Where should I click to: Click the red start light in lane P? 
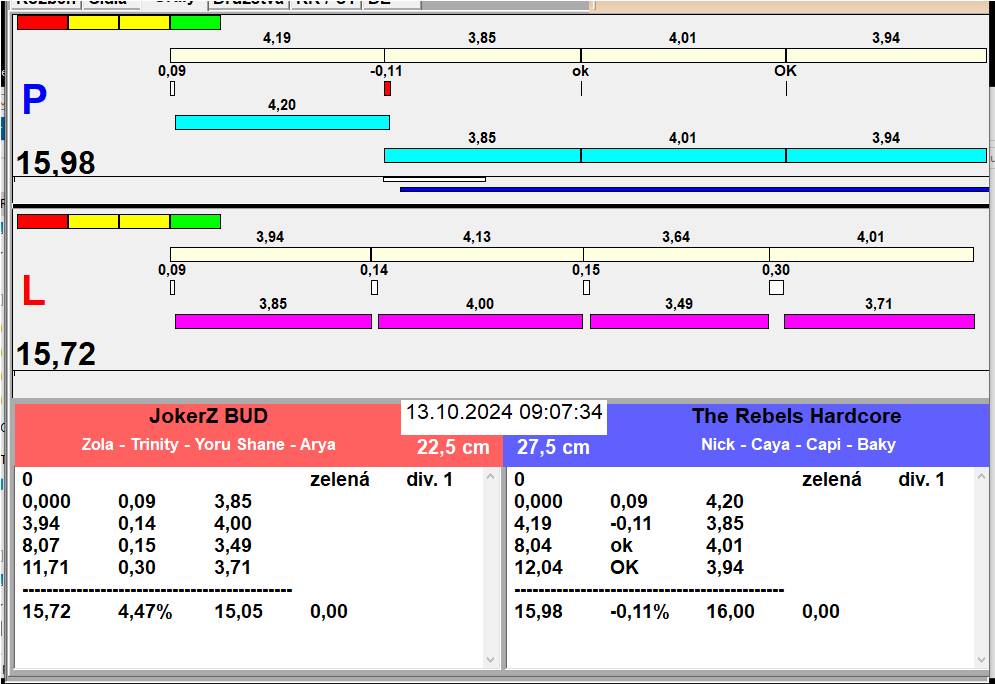[43, 22]
